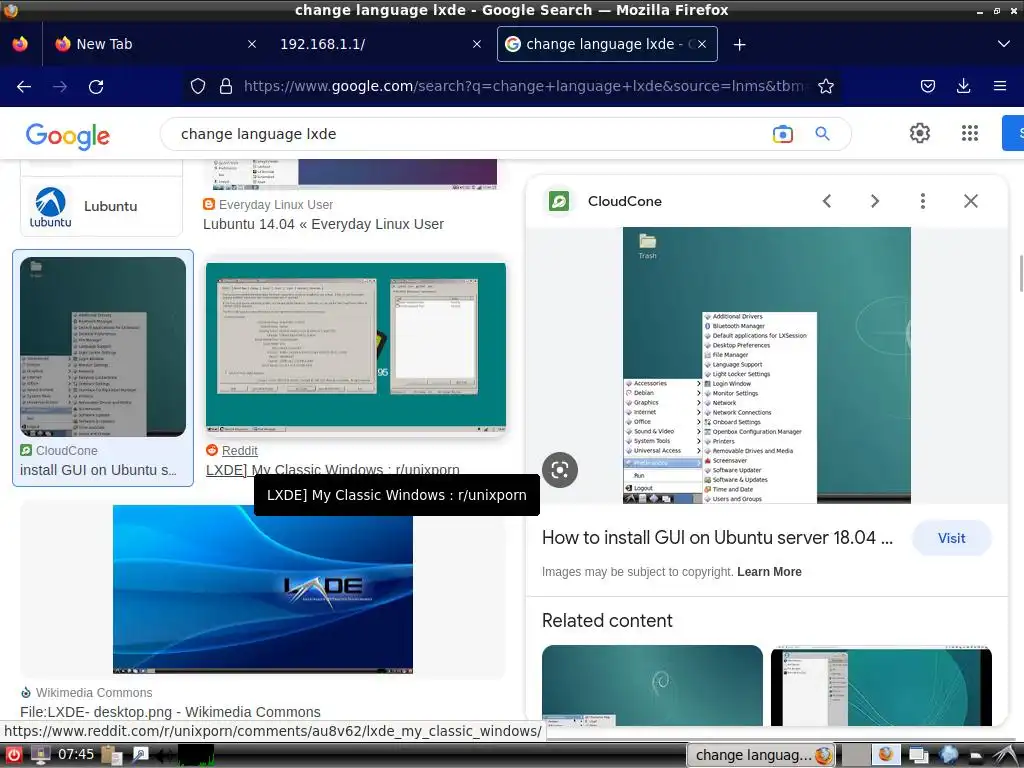
Task: Open the Google apps grid
Action: click(970, 133)
